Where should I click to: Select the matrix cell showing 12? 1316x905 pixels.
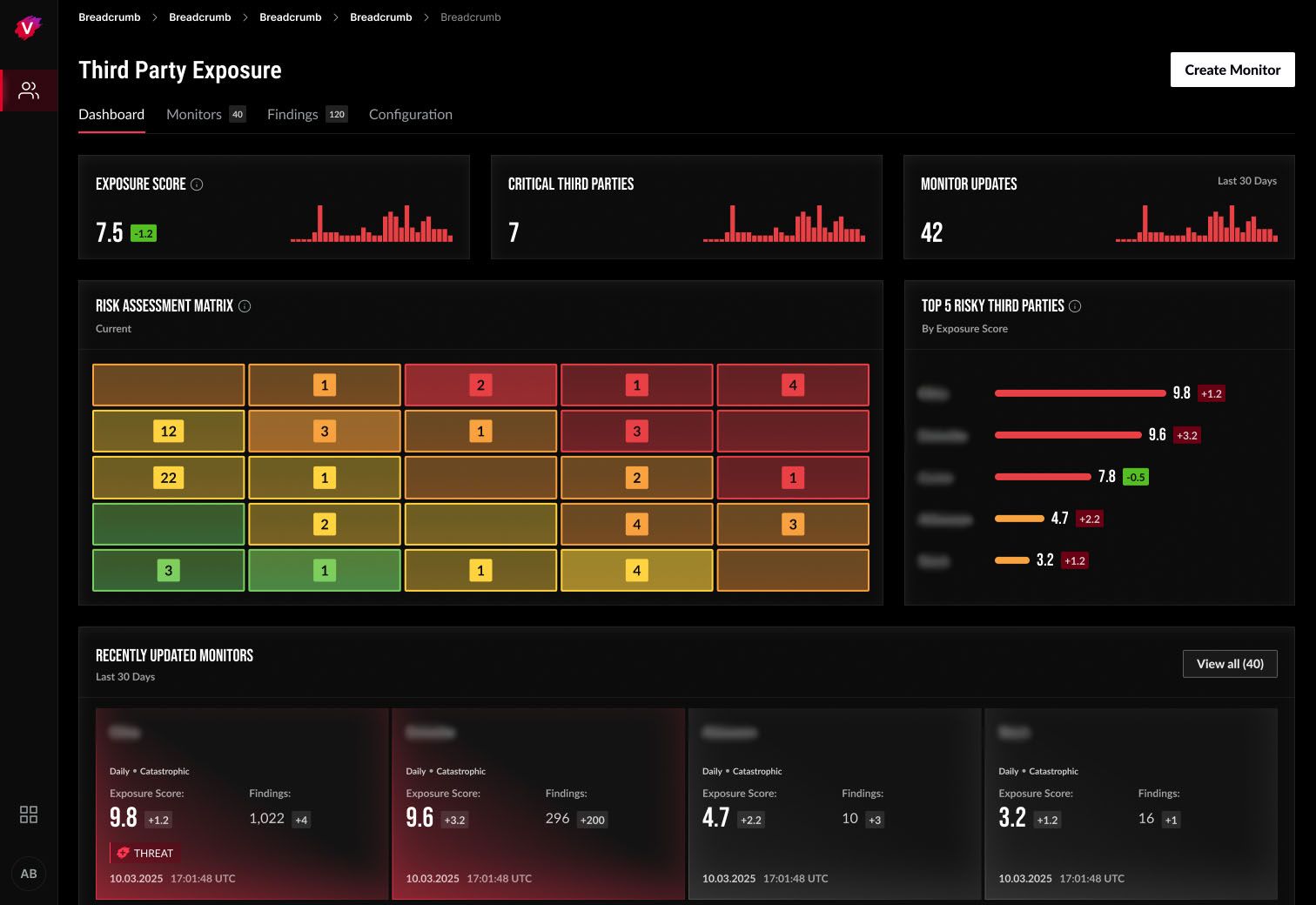[x=169, y=432]
